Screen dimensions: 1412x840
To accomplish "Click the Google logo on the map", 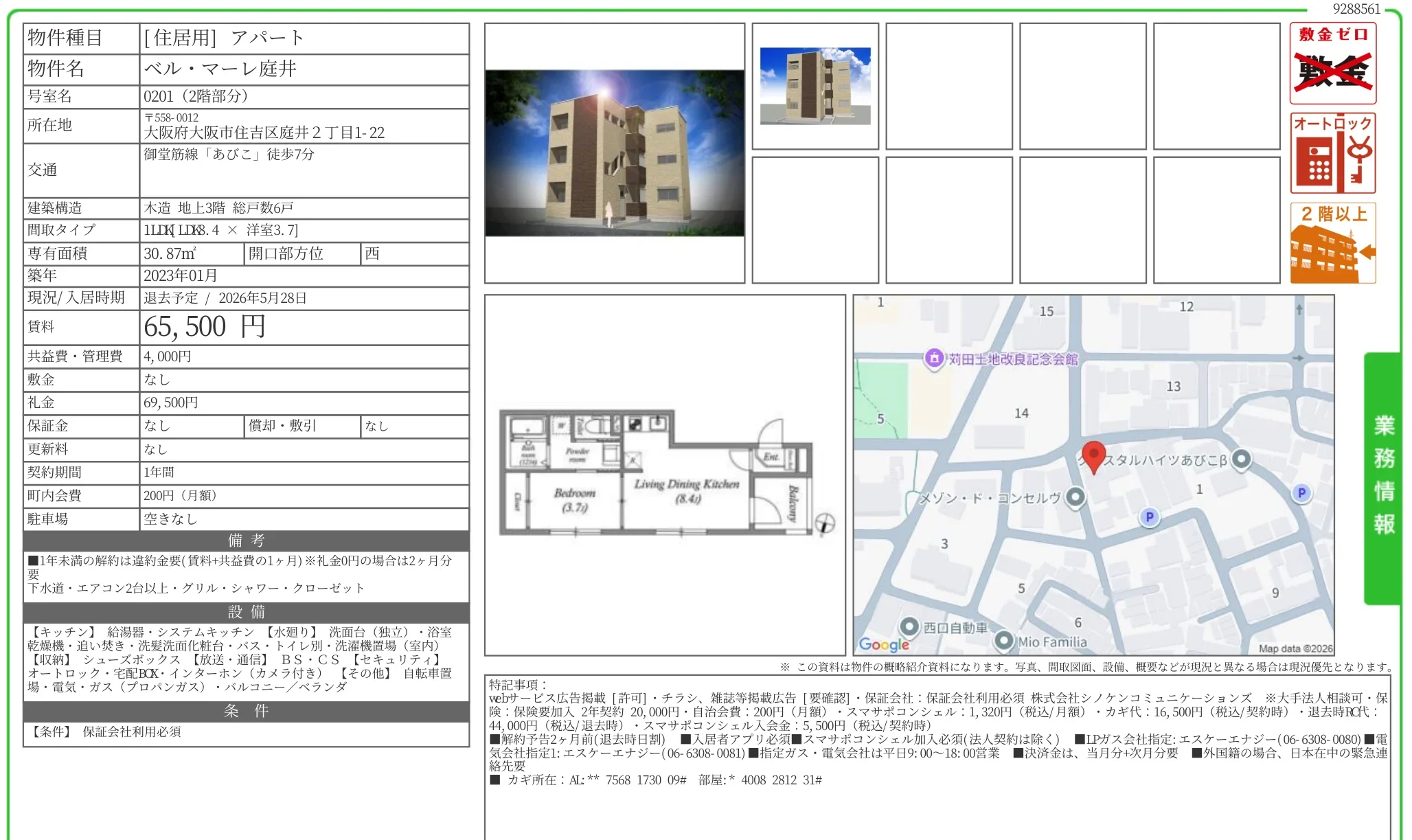I will click(884, 644).
